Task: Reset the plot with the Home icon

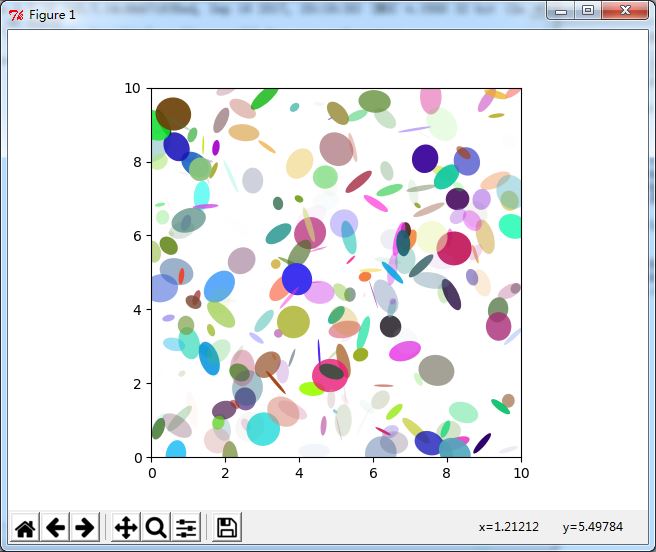Action: pyautogui.click(x=25, y=527)
